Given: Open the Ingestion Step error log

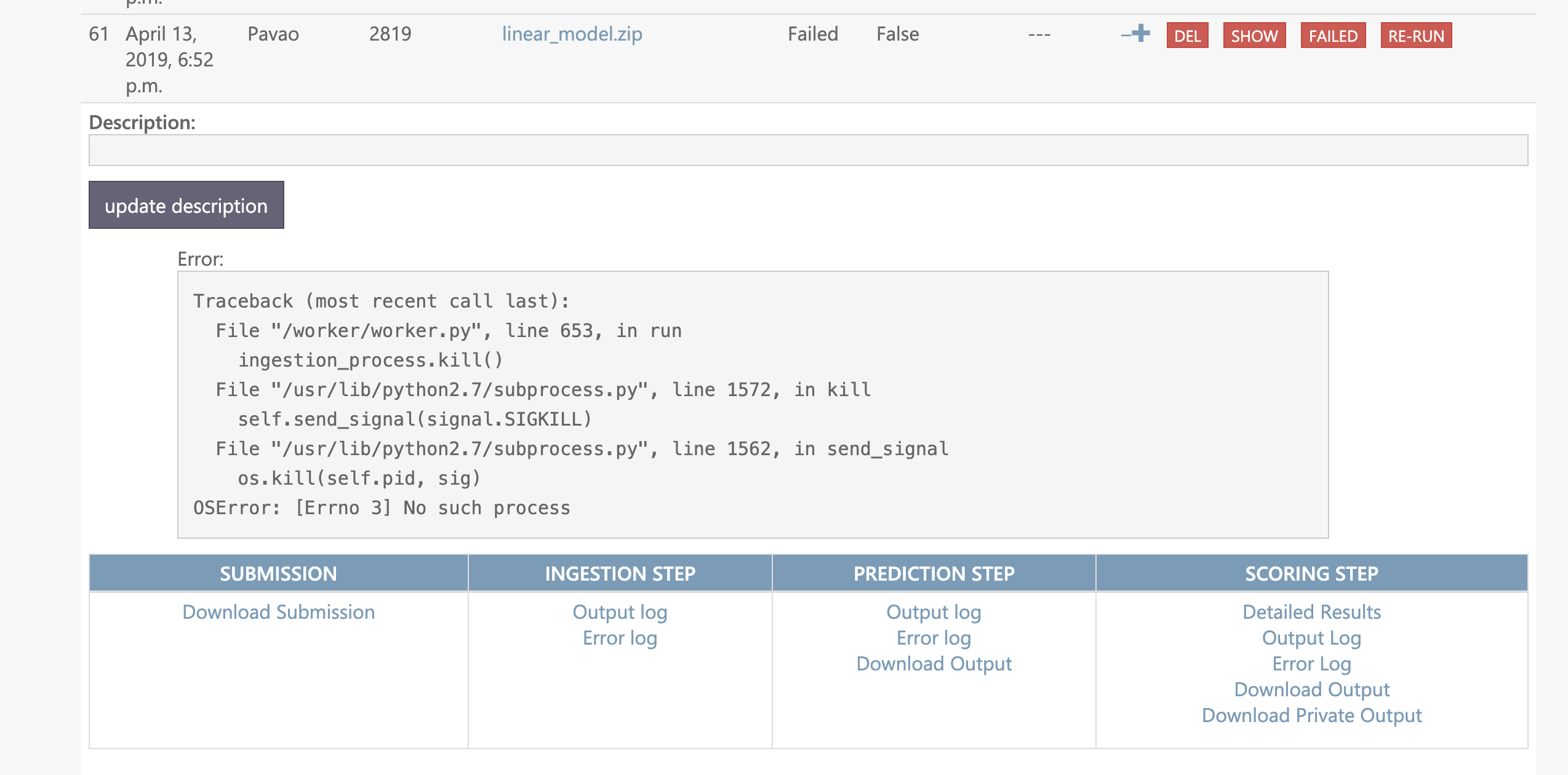Looking at the screenshot, I should [x=620, y=638].
